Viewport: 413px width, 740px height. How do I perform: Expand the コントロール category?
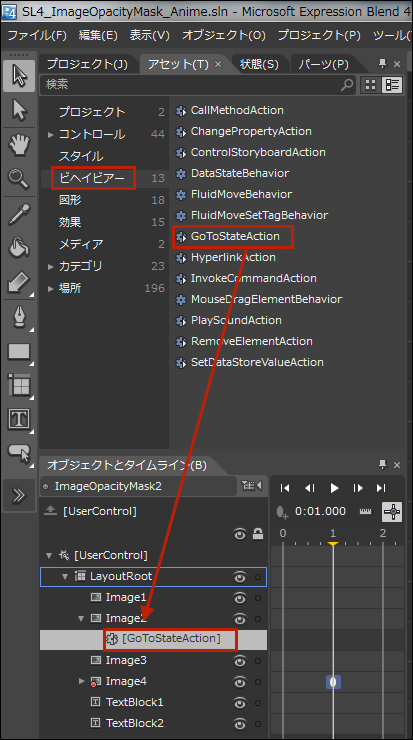tap(51, 135)
